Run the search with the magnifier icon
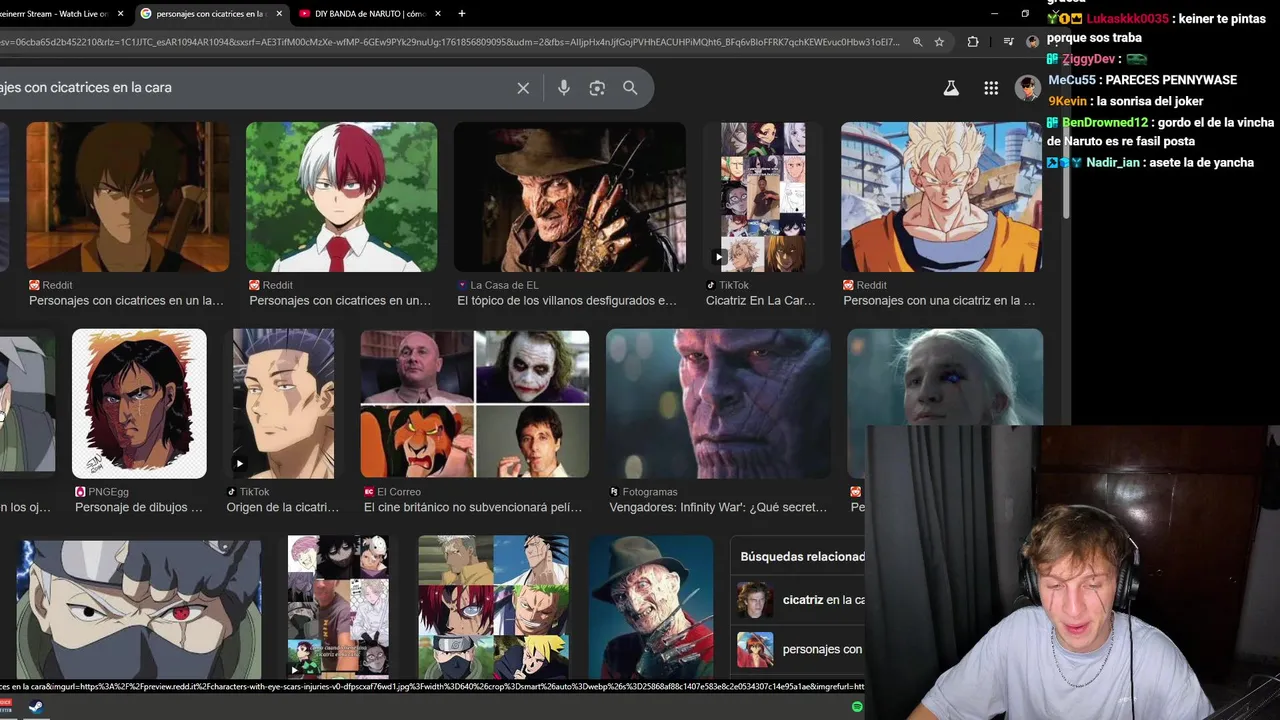Viewport: 1280px width, 720px height. (630, 88)
